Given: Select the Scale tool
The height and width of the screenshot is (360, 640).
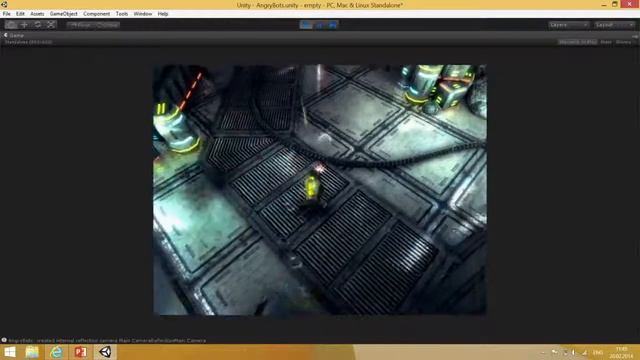Looking at the screenshot, I should 51,25.
